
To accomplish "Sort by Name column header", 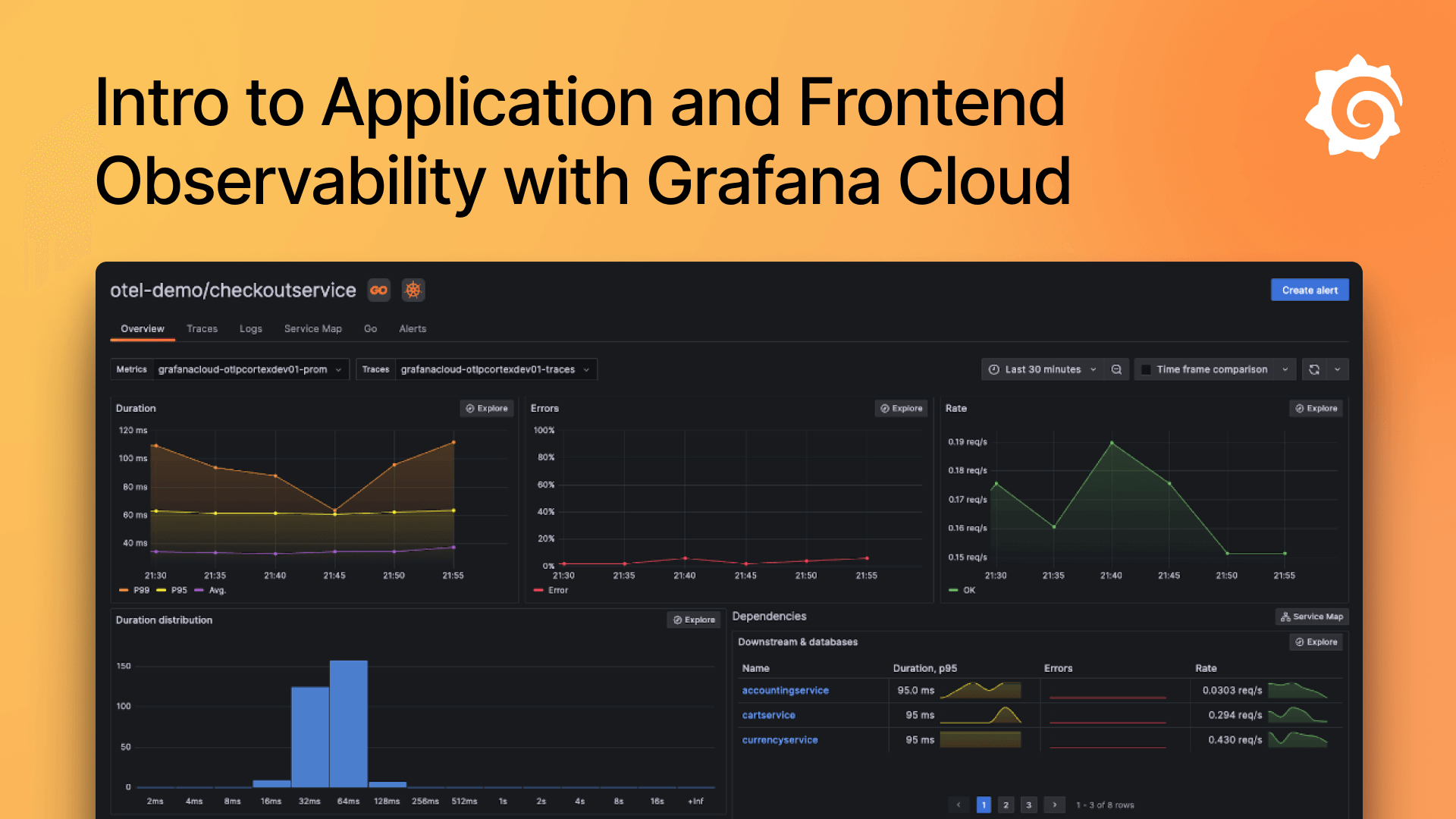I will (755, 669).
